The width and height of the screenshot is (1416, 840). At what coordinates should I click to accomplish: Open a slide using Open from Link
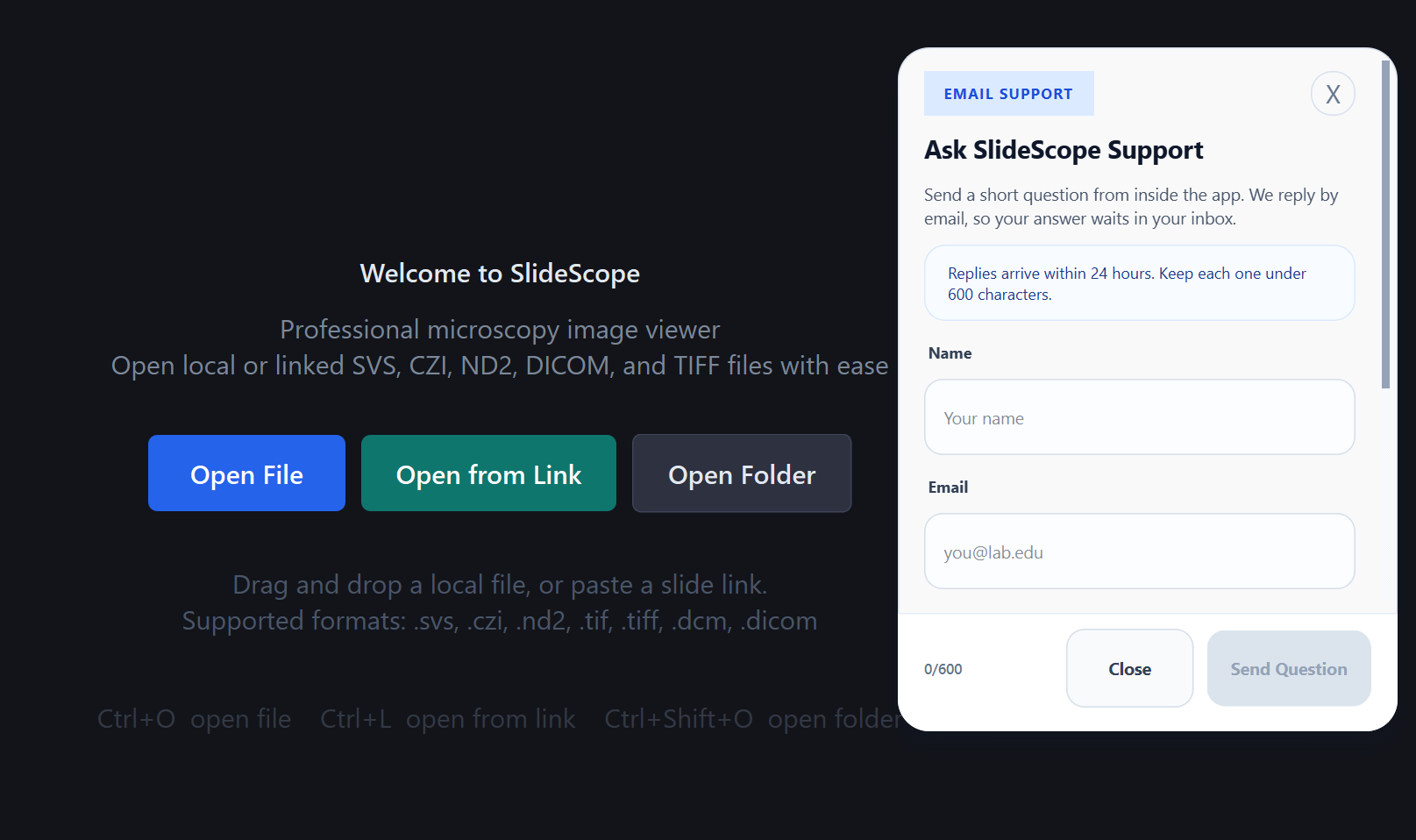pos(488,473)
